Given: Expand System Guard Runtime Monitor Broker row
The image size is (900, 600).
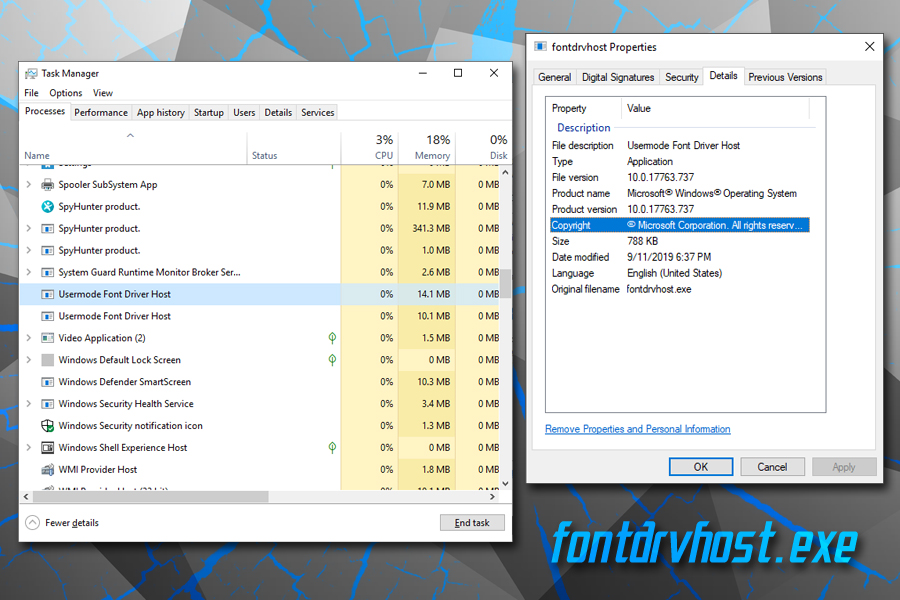Looking at the screenshot, I should [x=29, y=272].
